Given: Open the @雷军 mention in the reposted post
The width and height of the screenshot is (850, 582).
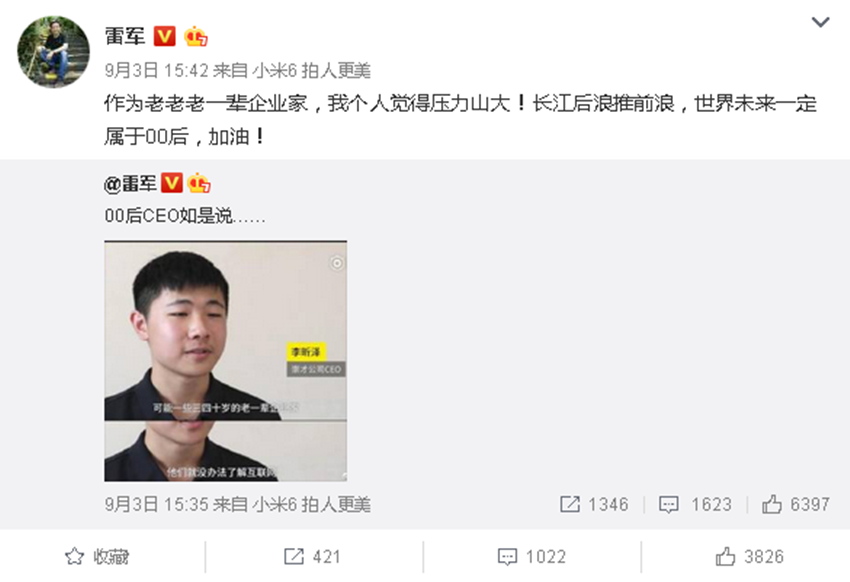Looking at the screenshot, I should [x=131, y=184].
